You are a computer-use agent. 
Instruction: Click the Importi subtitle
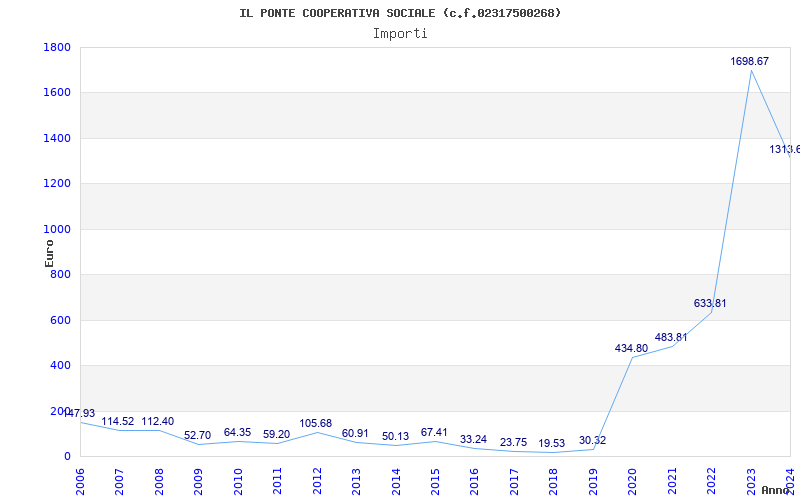coord(400,34)
